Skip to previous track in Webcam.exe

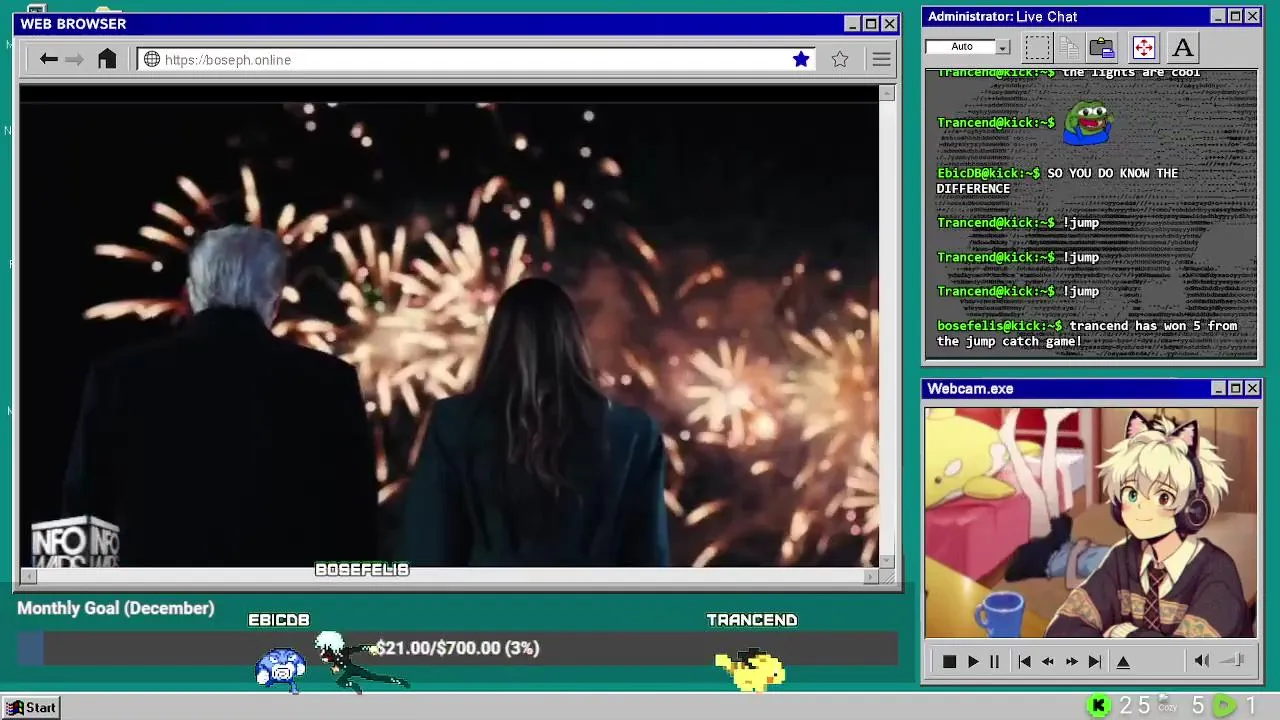click(x=1024, y=661)
